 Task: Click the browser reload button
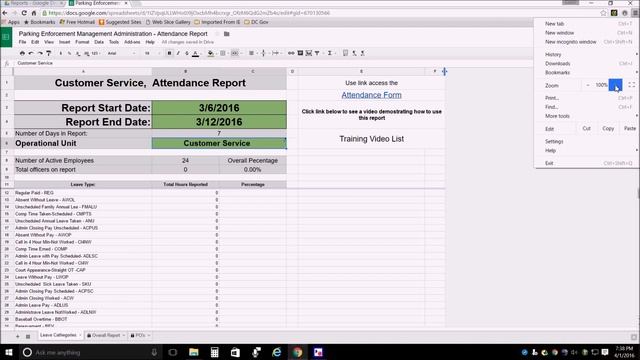point(24,13)
